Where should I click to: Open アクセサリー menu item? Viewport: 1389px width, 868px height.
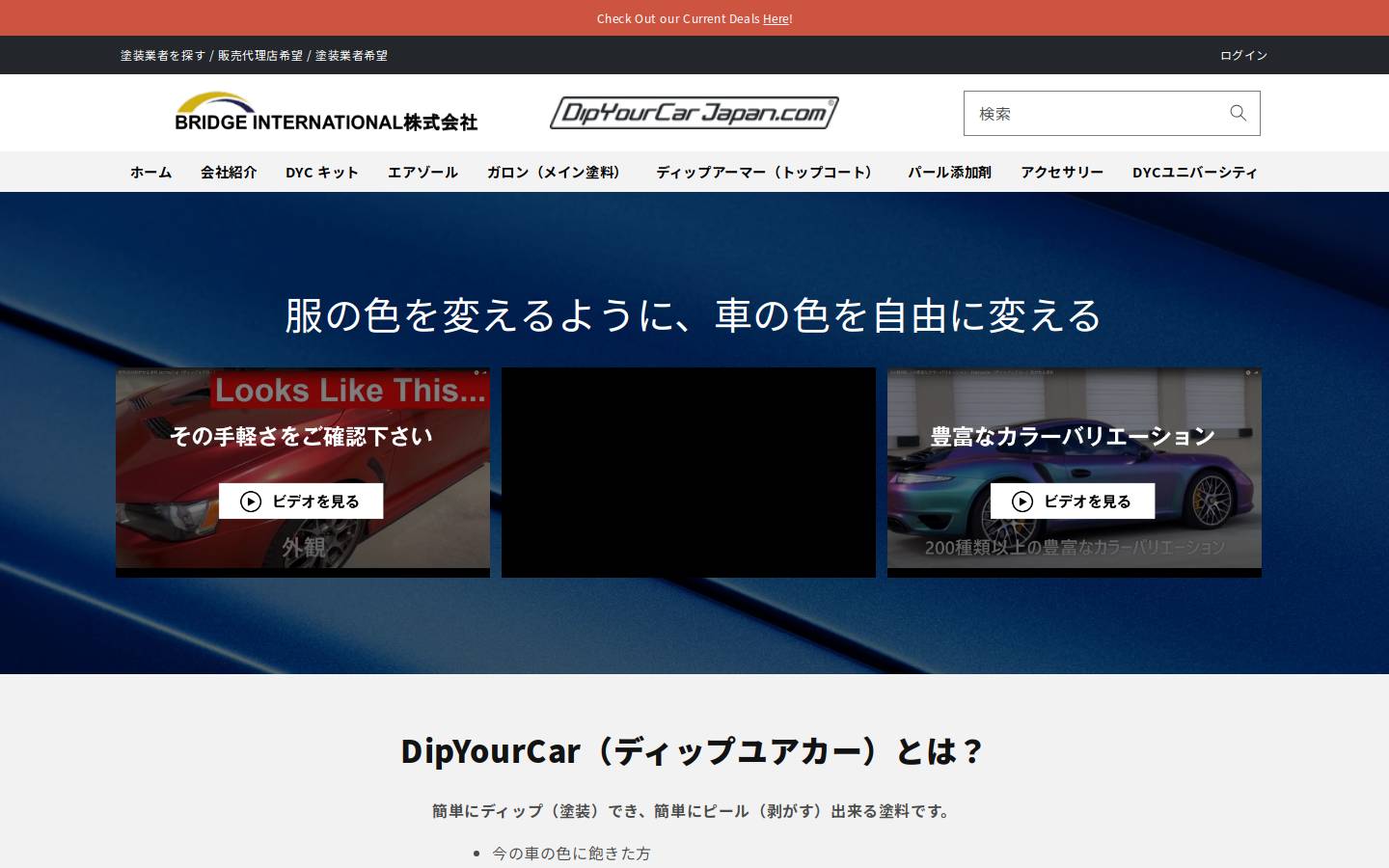[x=1062, y=172]
